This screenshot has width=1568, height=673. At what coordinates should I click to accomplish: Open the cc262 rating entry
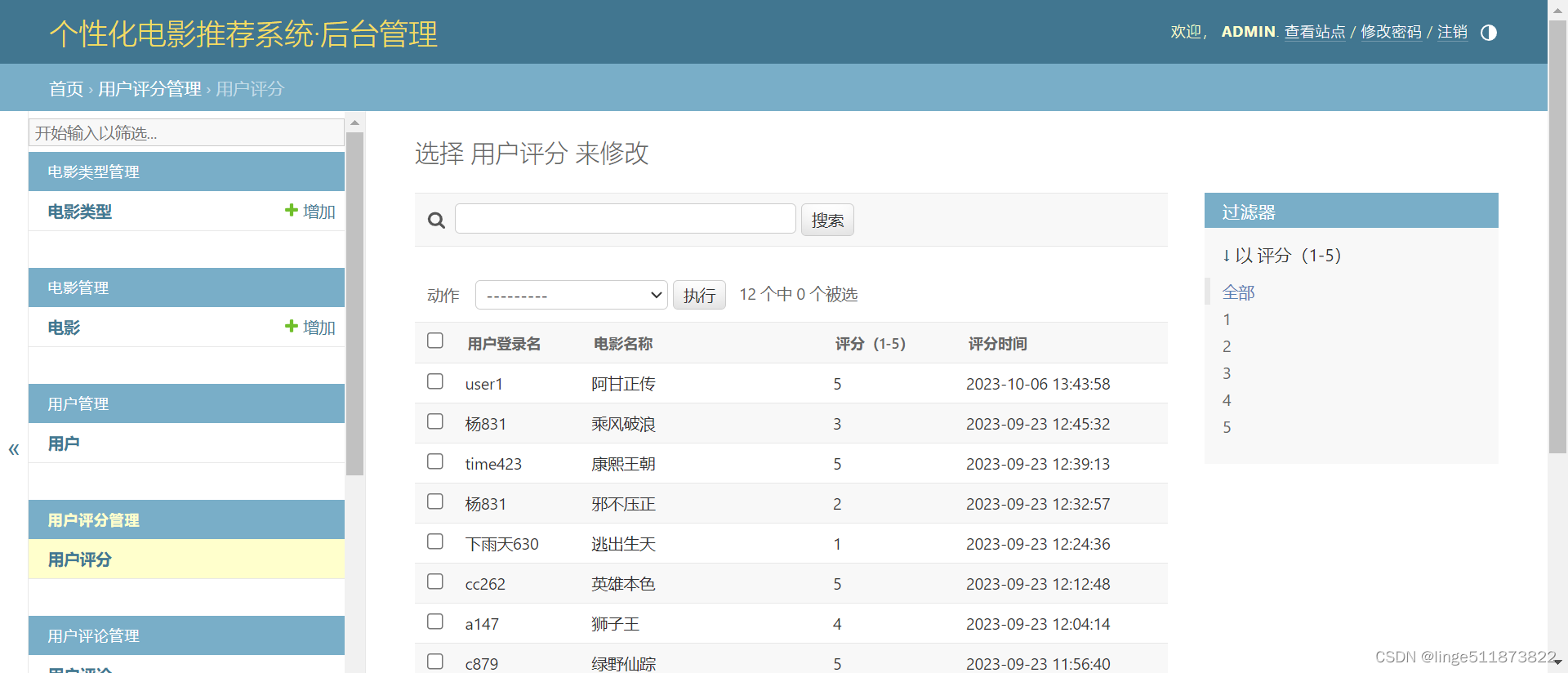(x=485, y=584)
